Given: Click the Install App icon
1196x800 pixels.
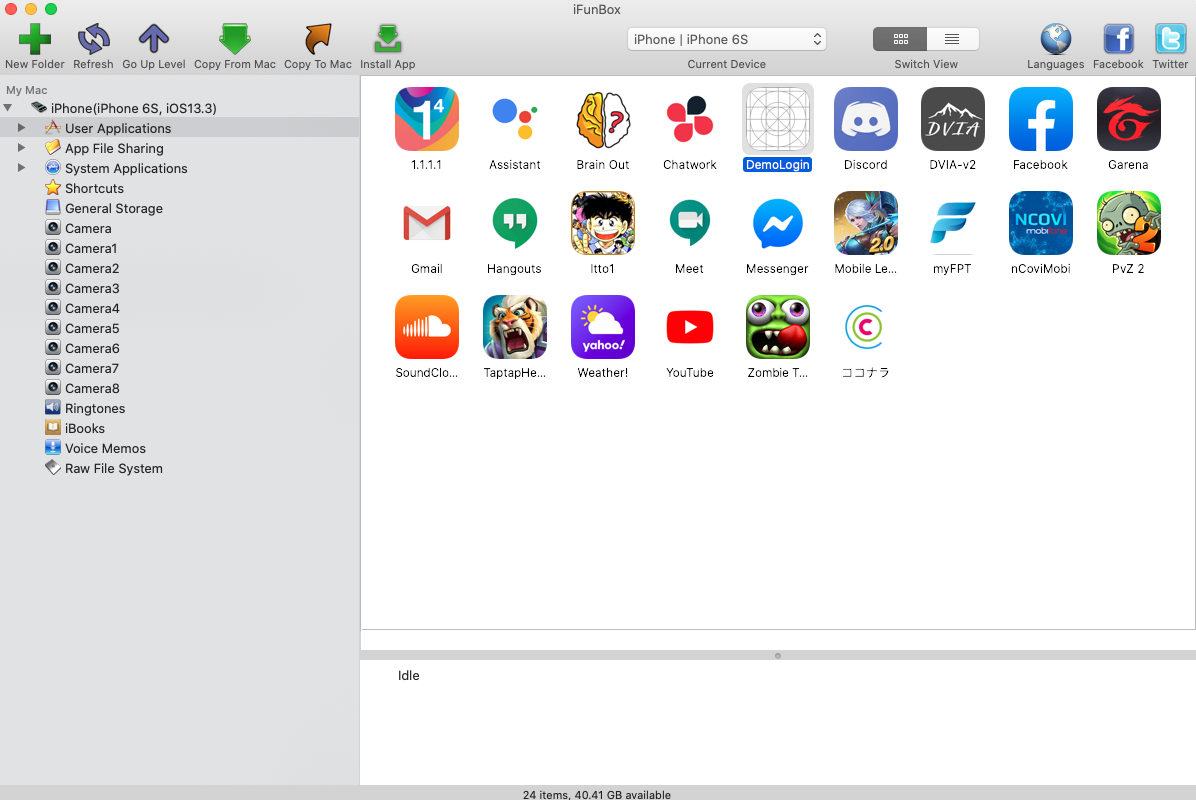Looking at the screenshot, I should (387, 40).
